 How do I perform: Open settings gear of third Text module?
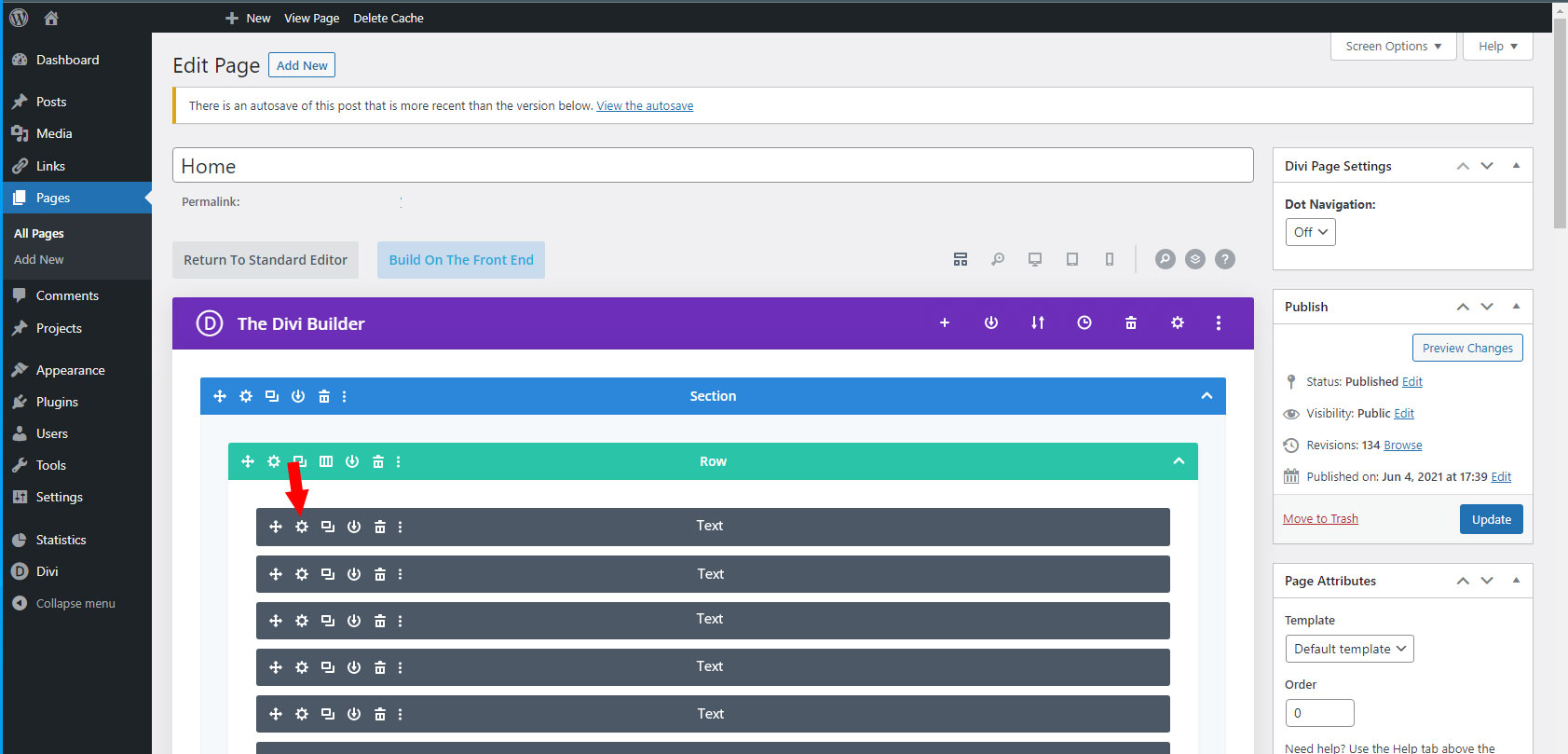pyautogui.click(x=302, y=621)
